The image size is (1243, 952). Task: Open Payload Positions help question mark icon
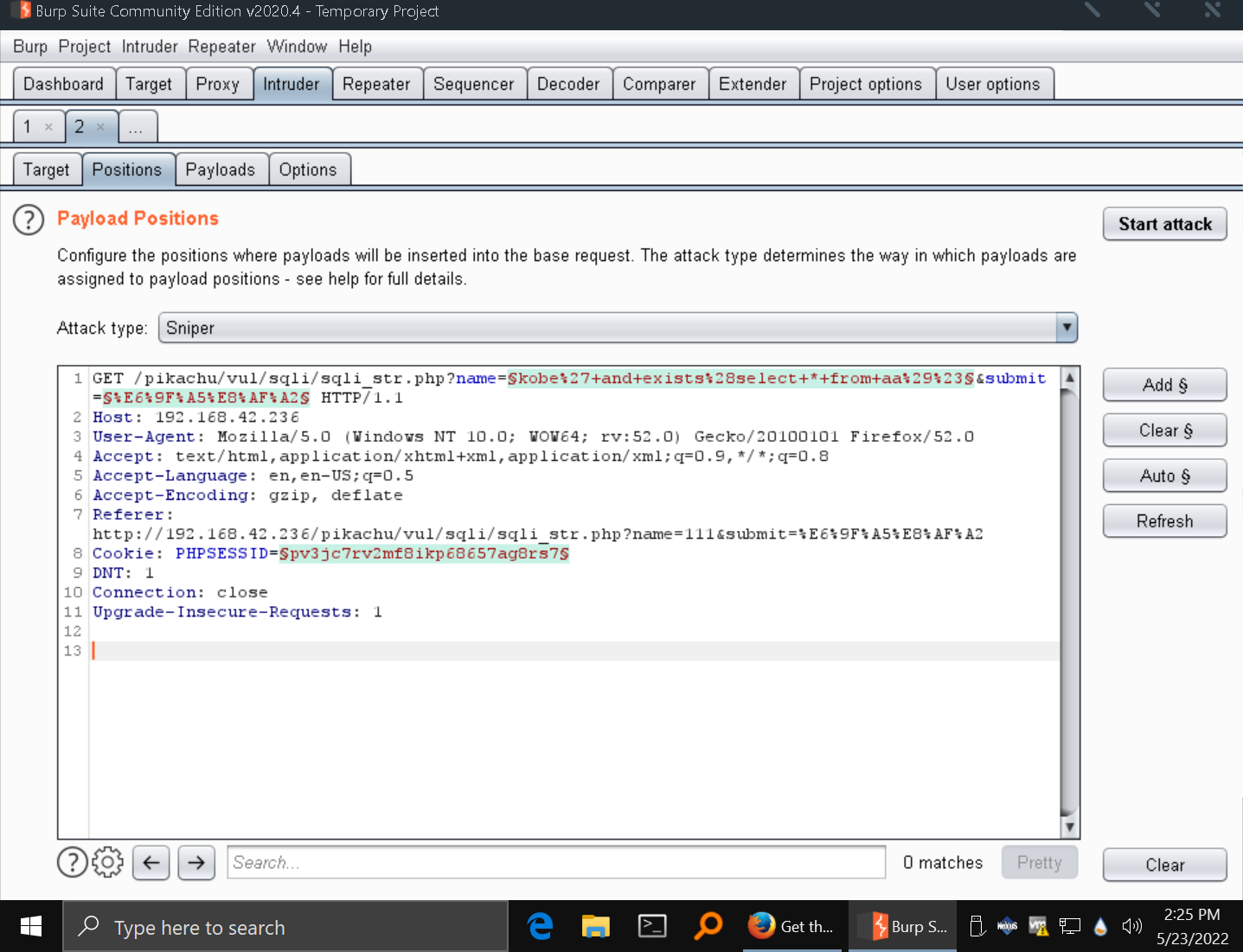[x=29, y=220]
